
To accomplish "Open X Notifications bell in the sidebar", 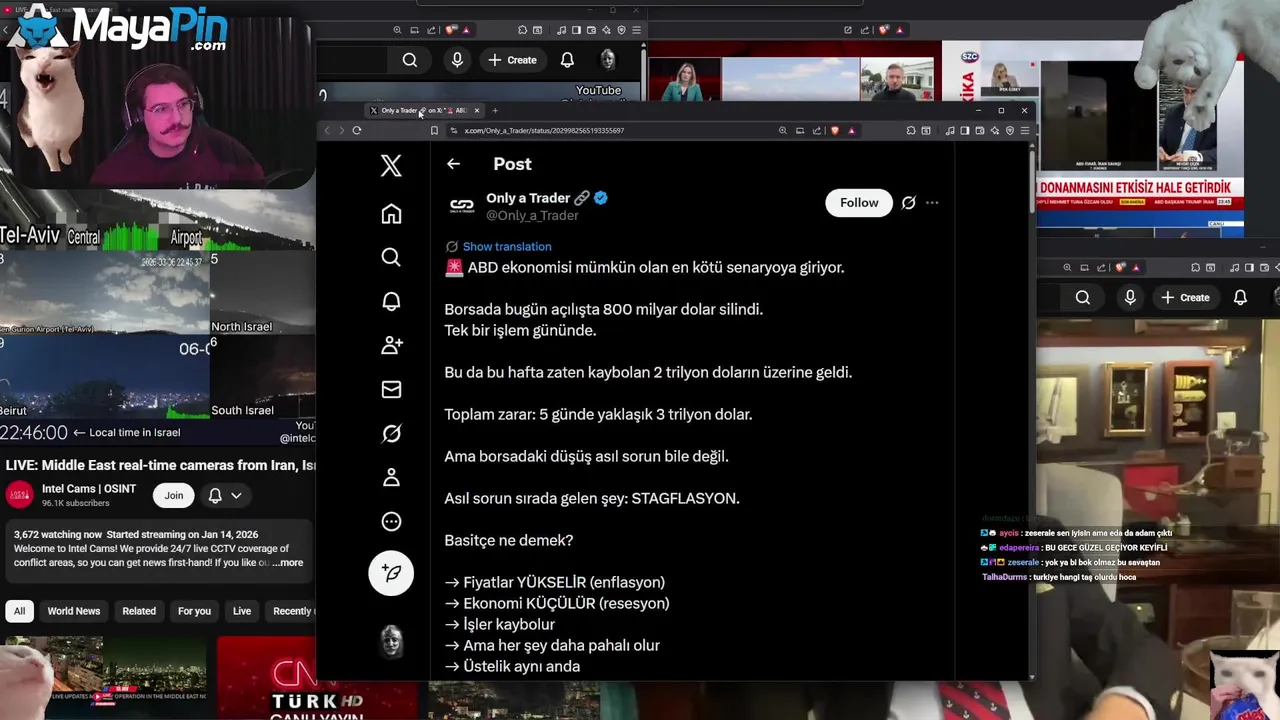I will 391,301.
